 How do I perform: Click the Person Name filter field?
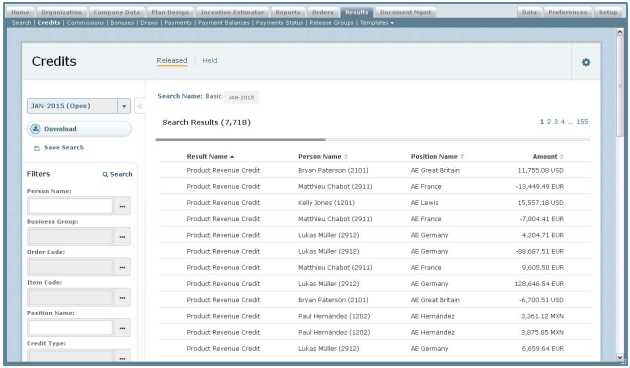pyautogui.click(x=71, y=206)
